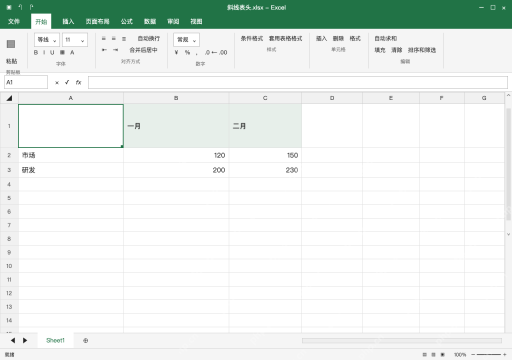This screenshot has width=512, height=360.
Task: Decrease indent icon
Action: coord(104,50)
